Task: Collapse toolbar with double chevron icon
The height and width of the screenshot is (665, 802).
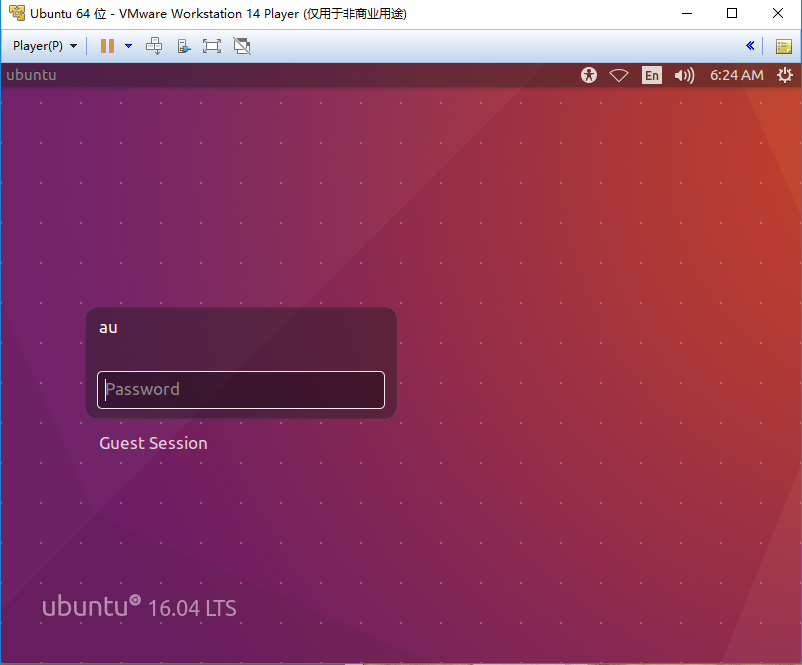Action: point(750,46)
